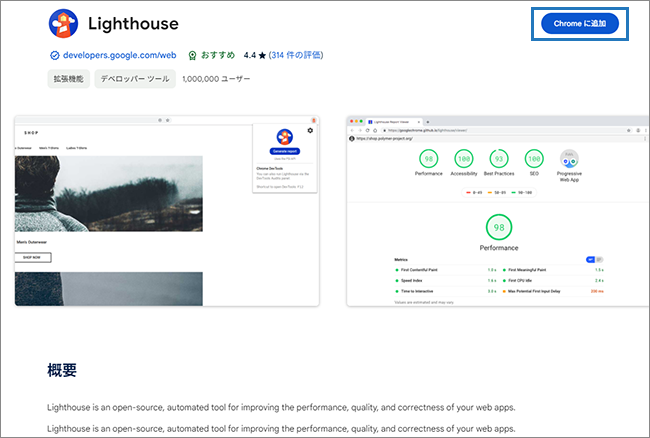
Task: Open the first shop preview screenshot
Action: click(x=167, y=211)
